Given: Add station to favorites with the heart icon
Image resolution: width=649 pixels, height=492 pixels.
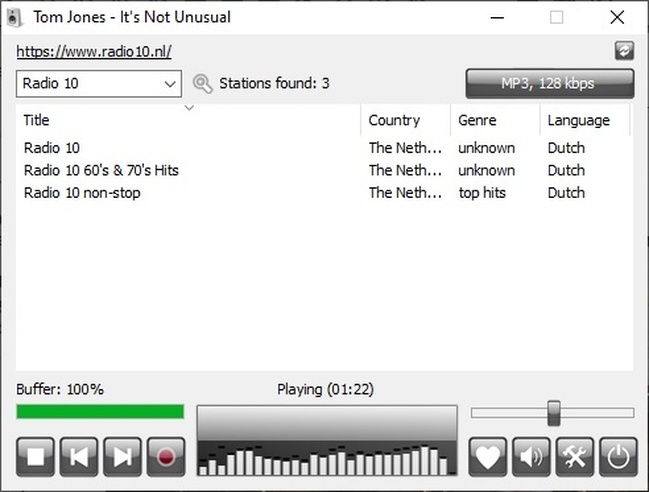Looking at the screenshot, I should pyautogui.click(x=488, y=457).
